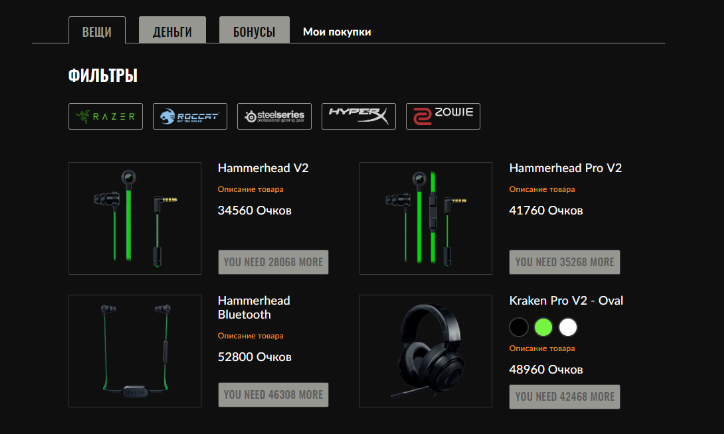This screenshot has height=434, width=724.
Task: Click Hammerhead V2 product image
Action: 134,218
